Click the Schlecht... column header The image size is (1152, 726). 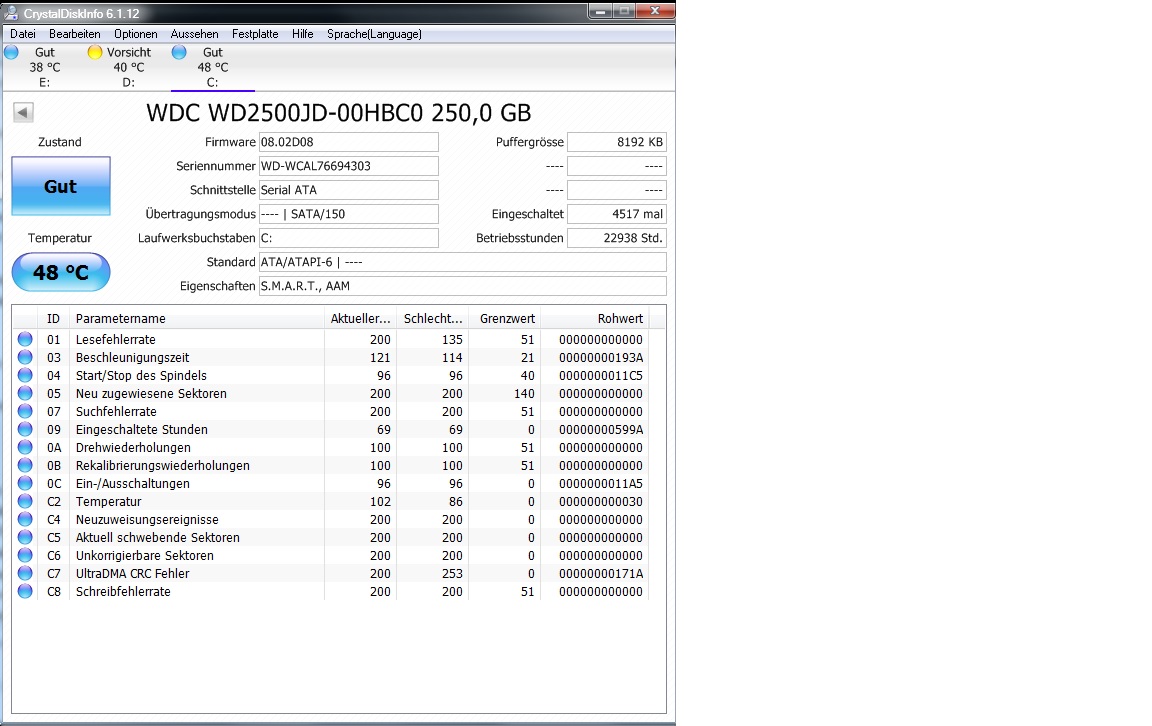(x=433, y=318)
